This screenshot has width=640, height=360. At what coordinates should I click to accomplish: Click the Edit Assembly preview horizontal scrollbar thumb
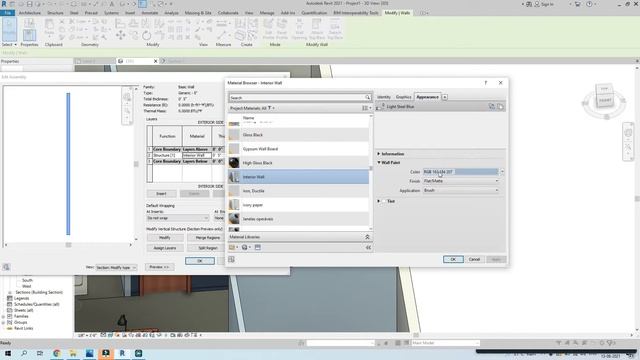coord(69,245)
